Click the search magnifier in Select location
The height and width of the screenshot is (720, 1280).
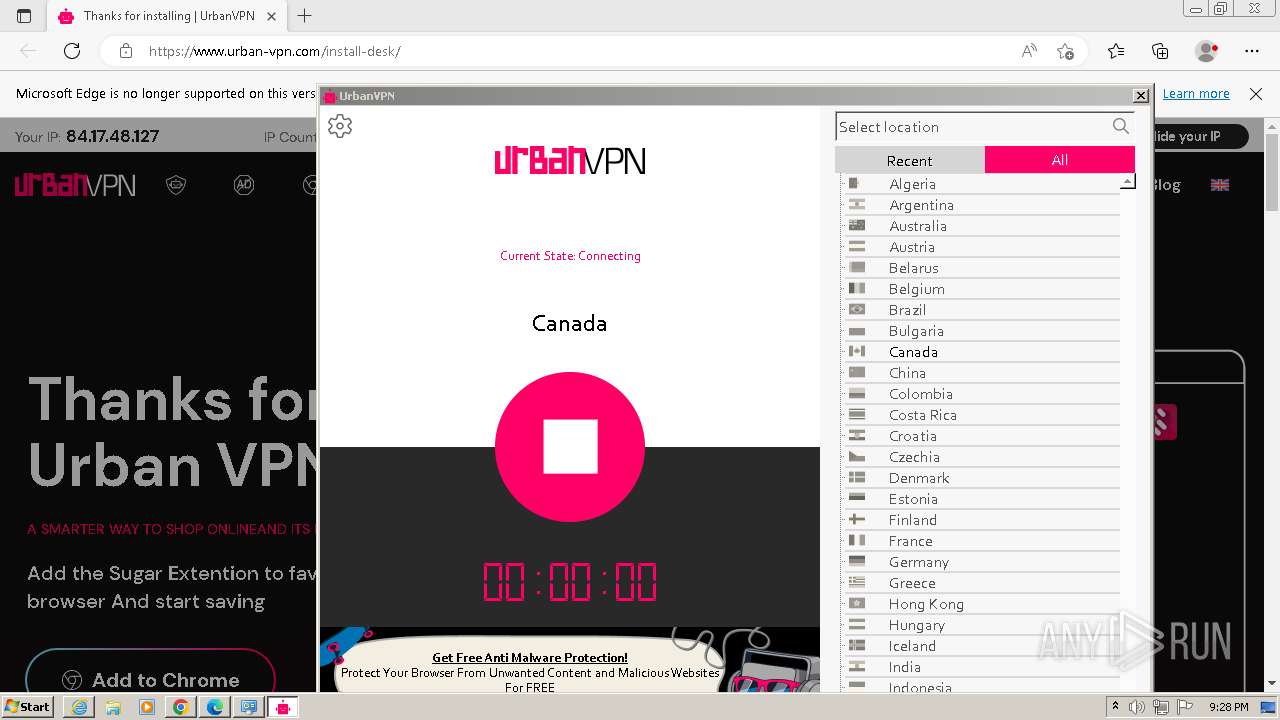(1121, 126)
